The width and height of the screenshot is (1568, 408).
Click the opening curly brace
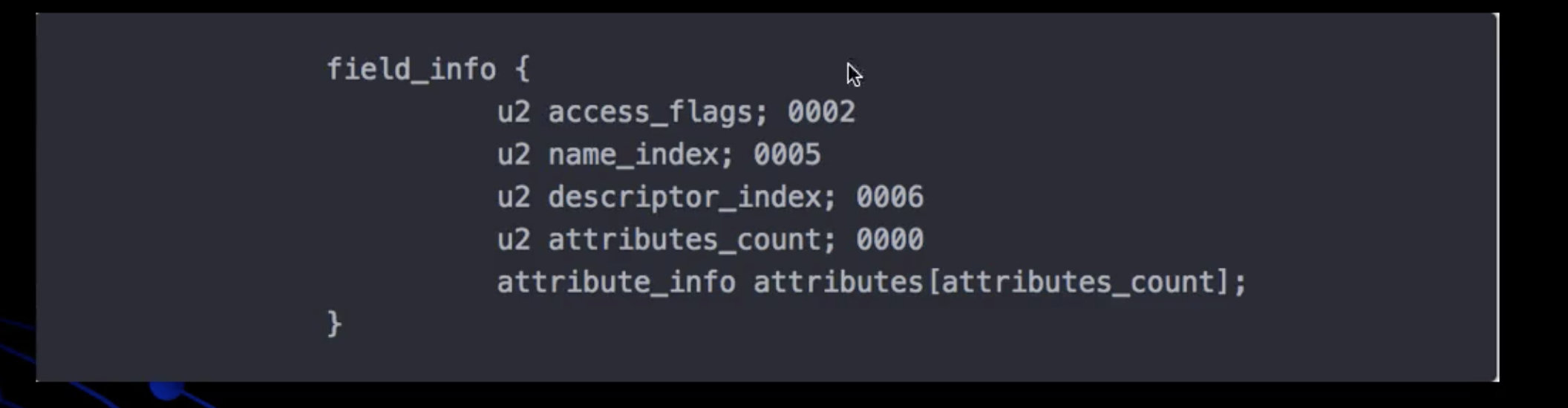tap(523, 70)
